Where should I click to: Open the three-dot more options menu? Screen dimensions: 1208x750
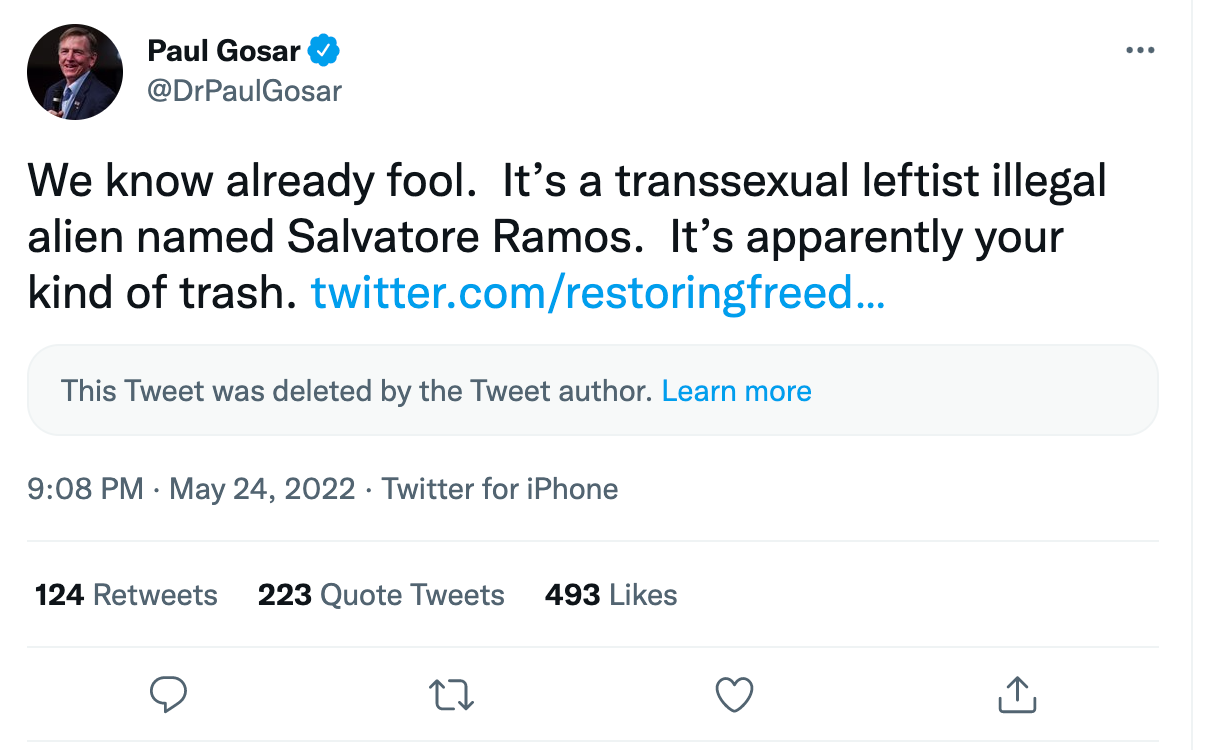pos(1140,51)
